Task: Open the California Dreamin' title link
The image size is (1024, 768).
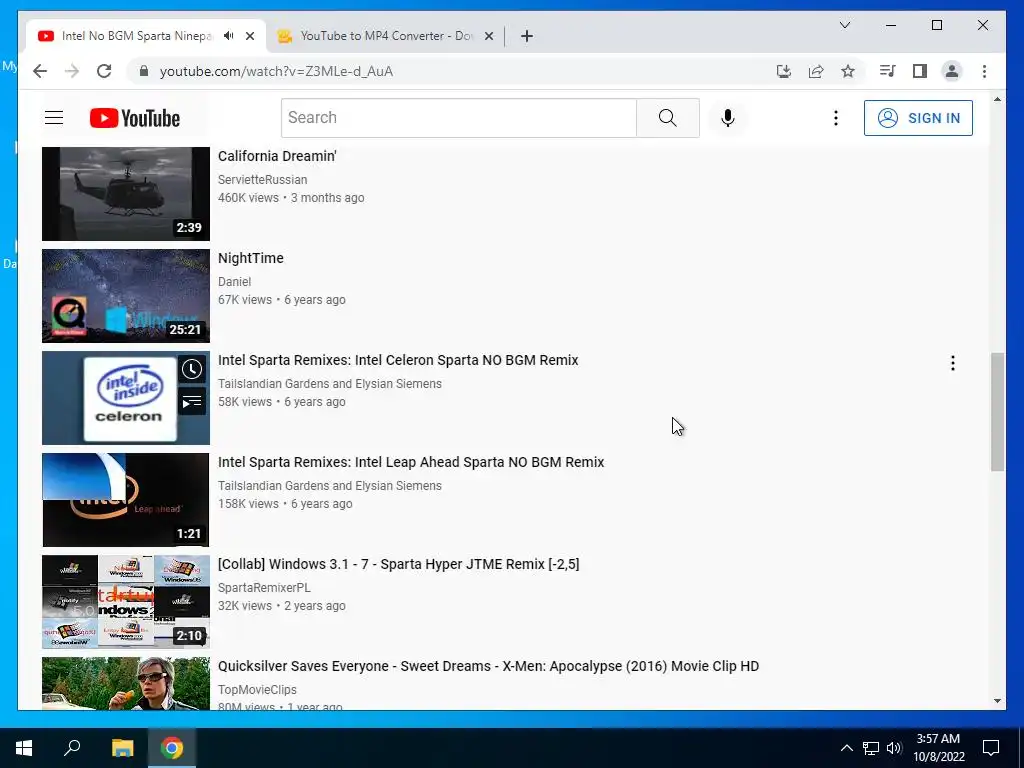Action: coord(277,157)
